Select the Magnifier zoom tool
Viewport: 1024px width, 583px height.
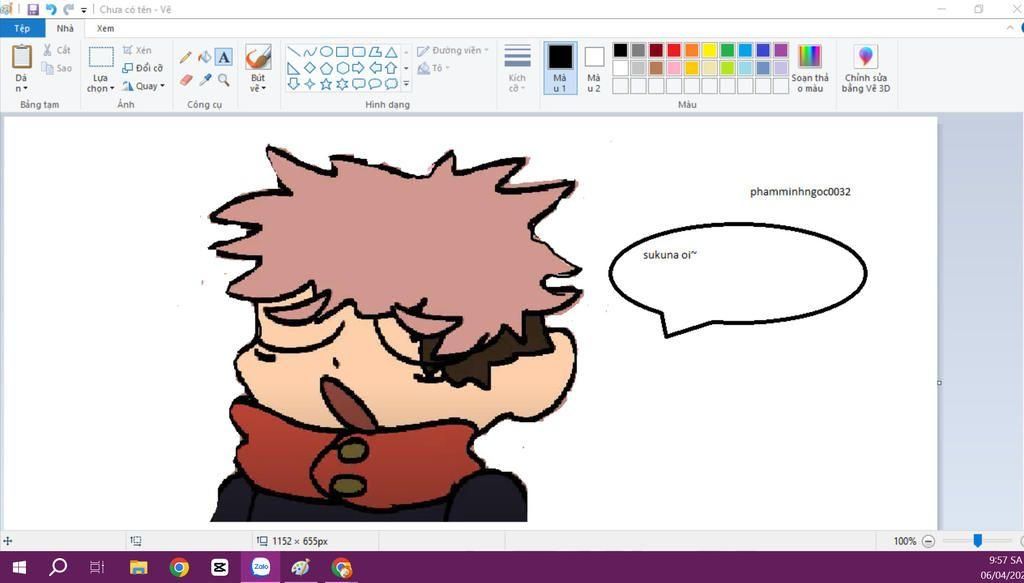point(223,80)
